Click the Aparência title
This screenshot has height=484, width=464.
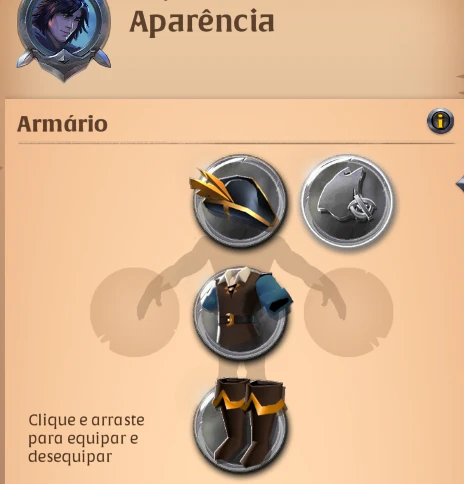click(202, 22)
